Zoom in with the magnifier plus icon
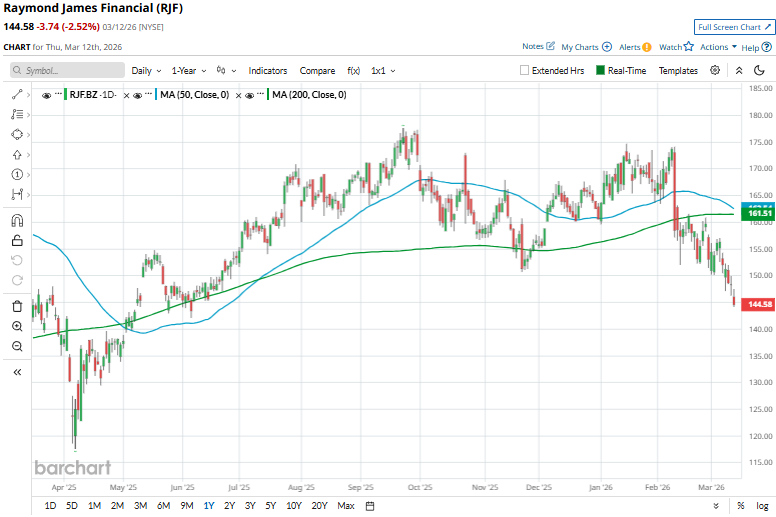Screen dimensions: 776x517 pyautogui.click(x=17, y=326)
